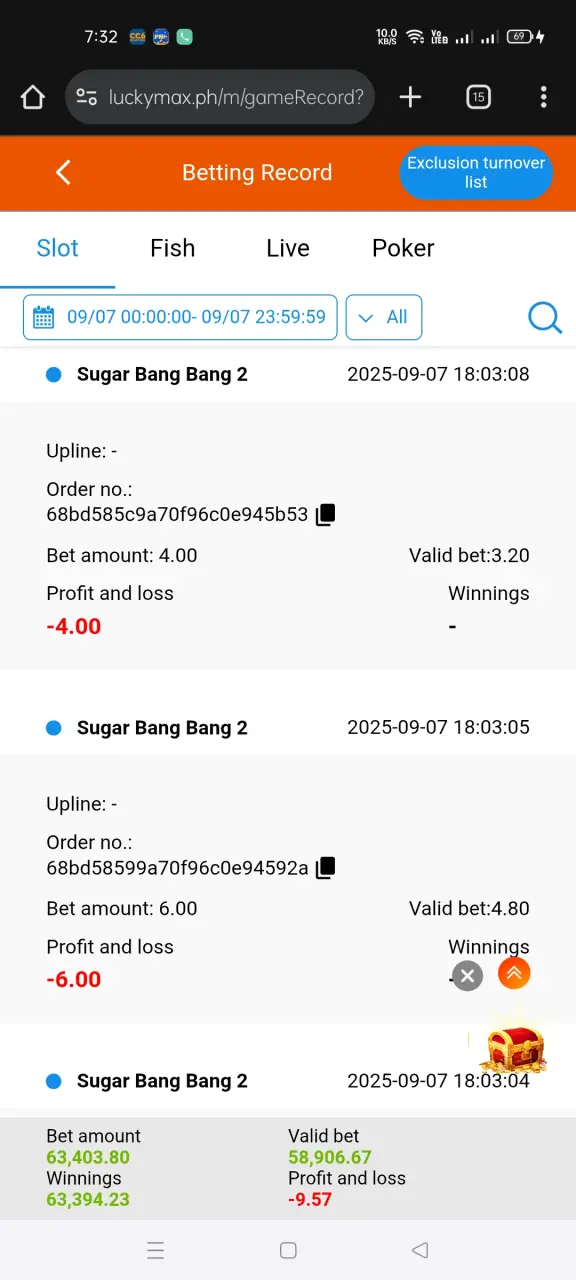Dismiss floating widget with gray X button
The width and height of the screenshot is (576, 1280).
(x=467, y=975)
